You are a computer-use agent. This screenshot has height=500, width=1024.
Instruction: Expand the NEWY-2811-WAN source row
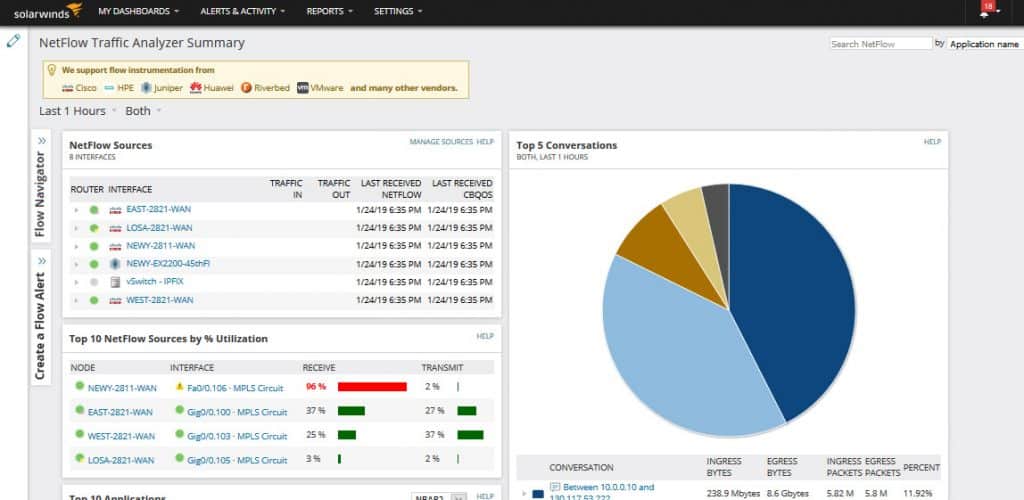click(76, 247)
